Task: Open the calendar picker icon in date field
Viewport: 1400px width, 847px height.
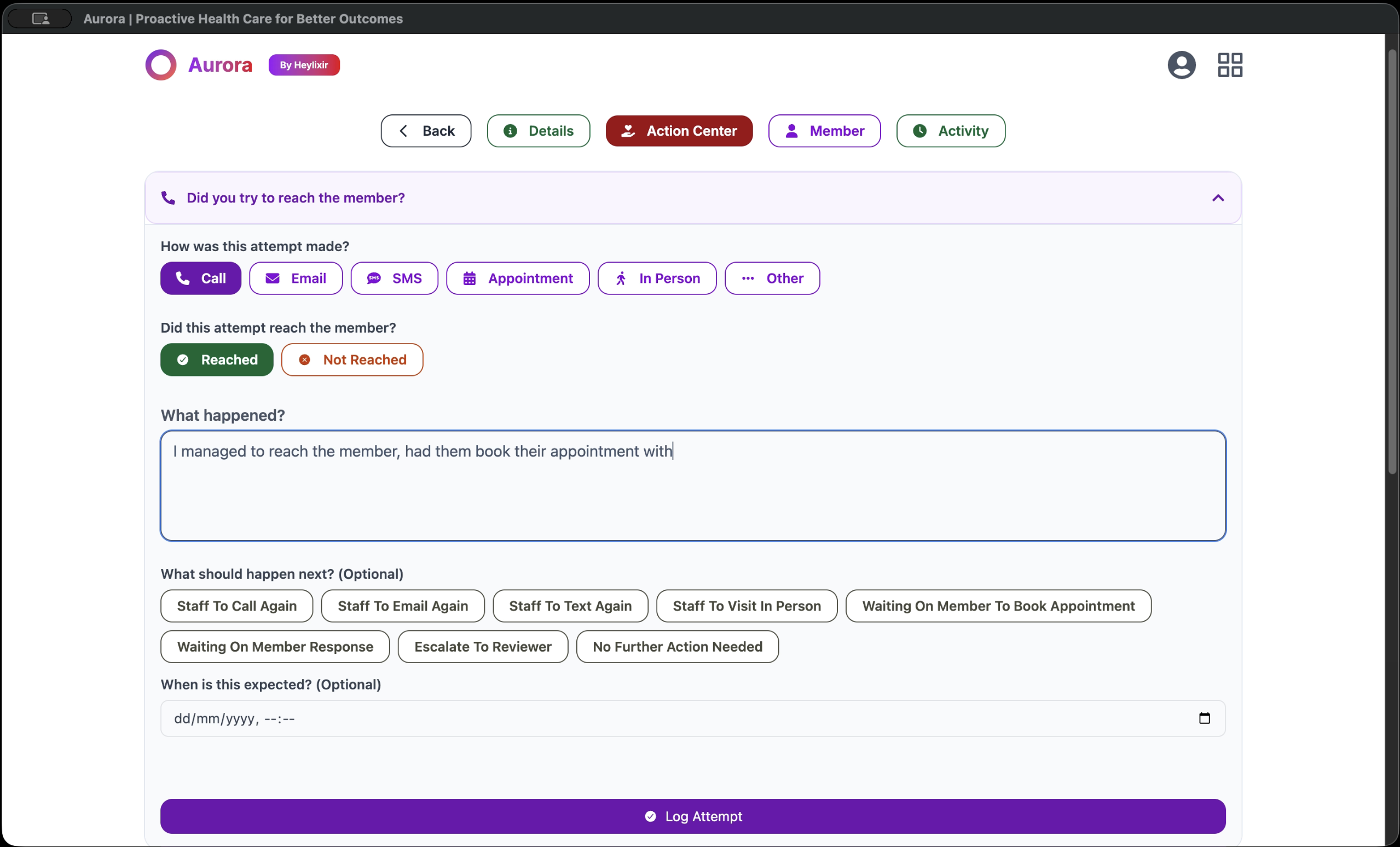Action: 1204,718
